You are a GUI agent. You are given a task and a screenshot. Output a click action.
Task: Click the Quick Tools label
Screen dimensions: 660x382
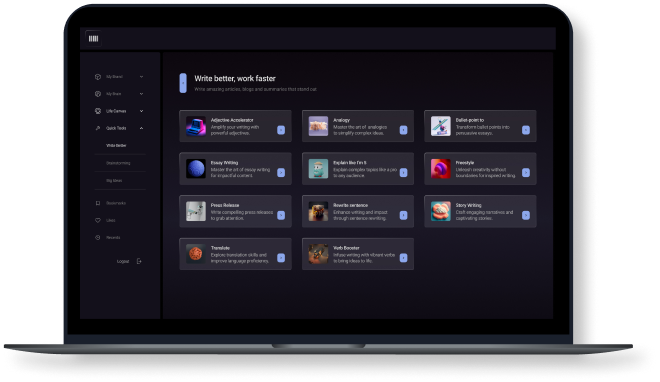click(116, 128)
